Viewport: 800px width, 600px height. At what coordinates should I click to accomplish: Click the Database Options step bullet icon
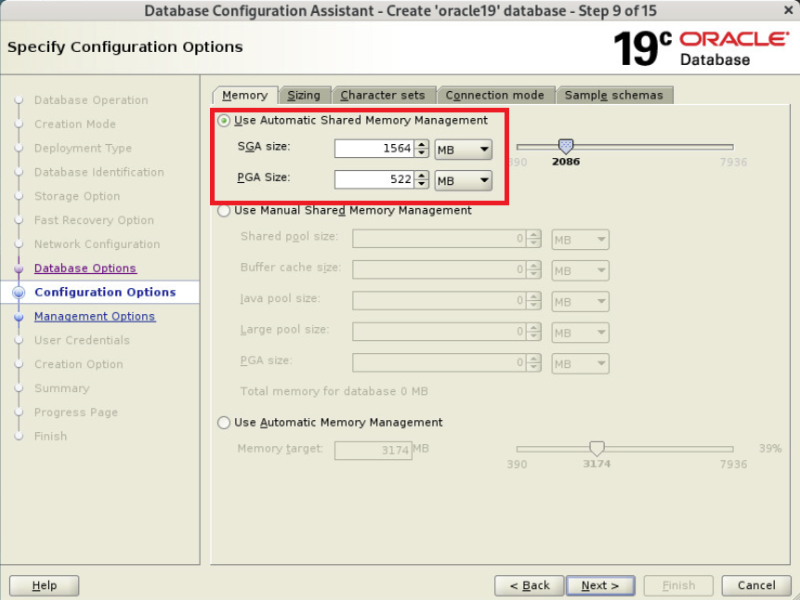click(x=19, y=268)
